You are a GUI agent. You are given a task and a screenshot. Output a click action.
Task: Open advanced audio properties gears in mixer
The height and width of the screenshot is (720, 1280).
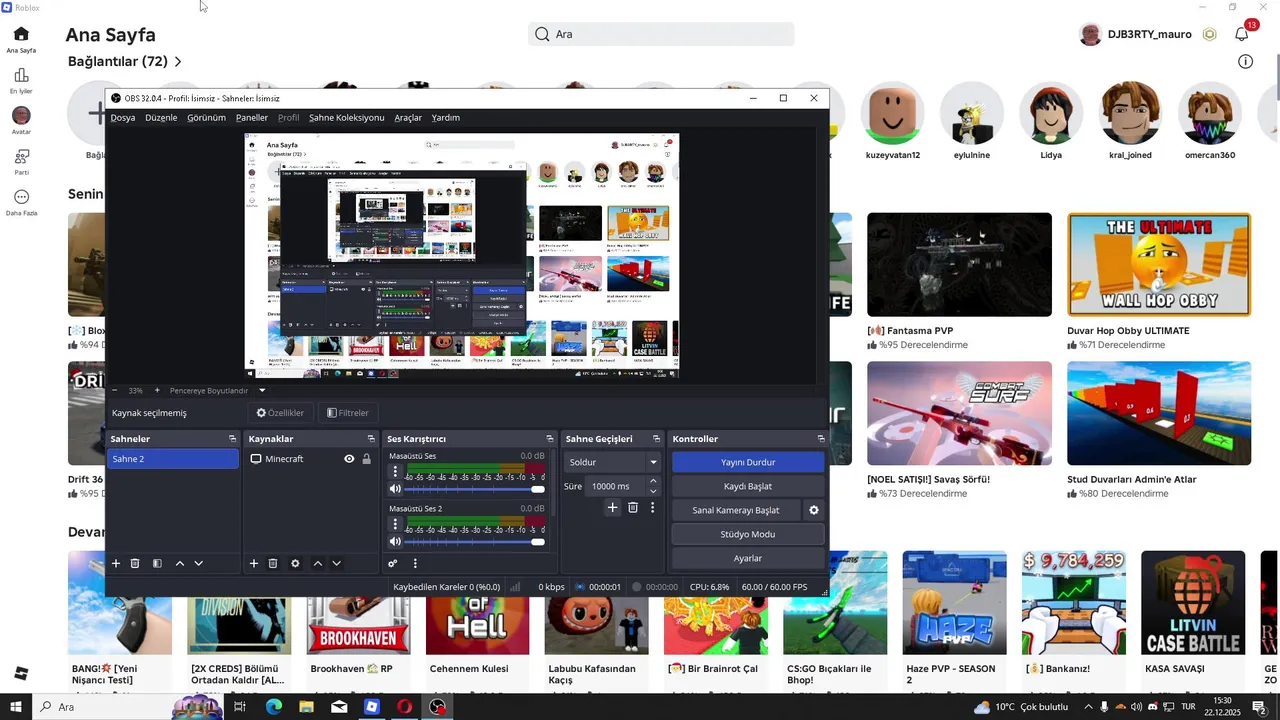[393, 563]
